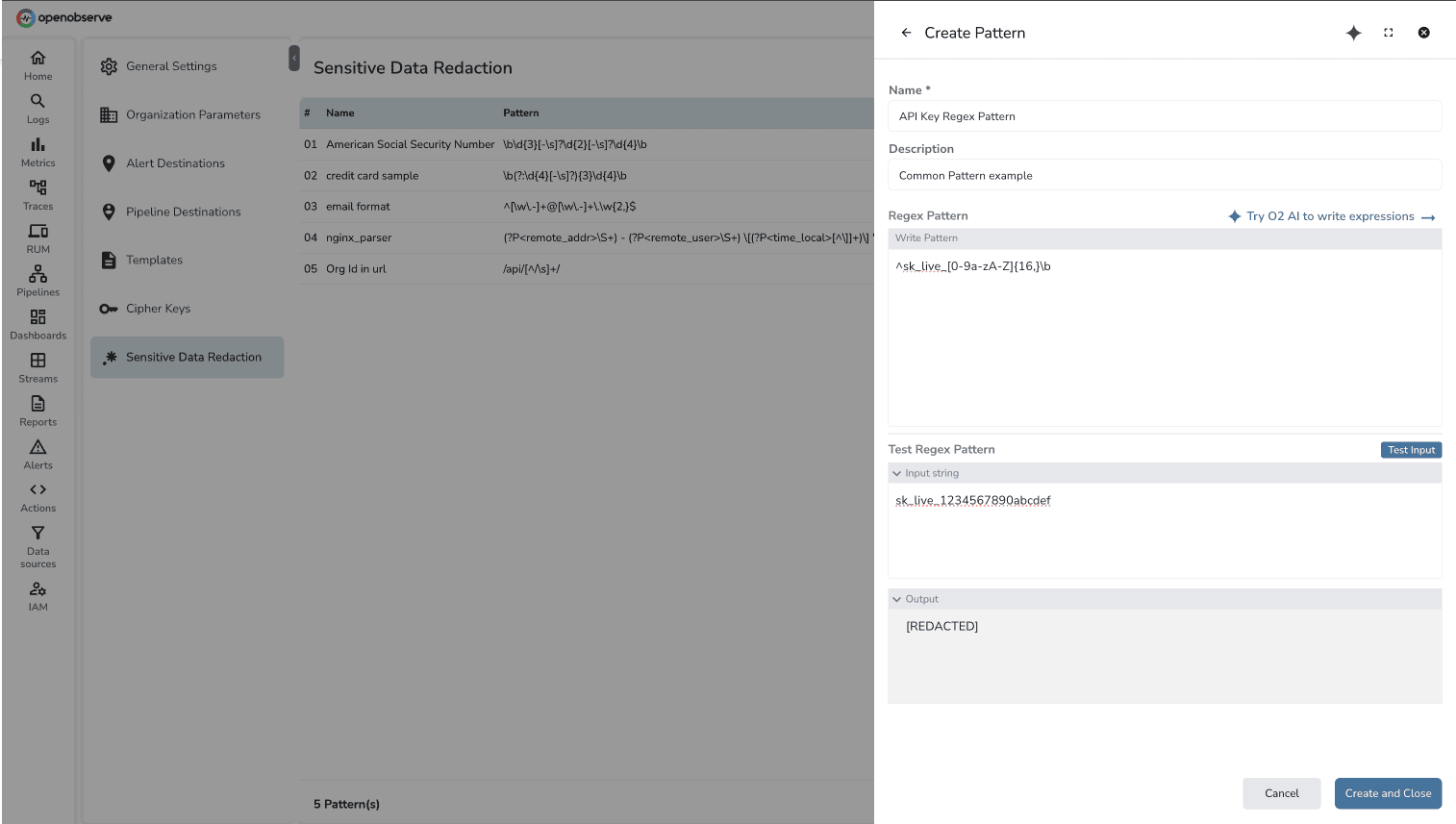Click the Create and Close button
Image resolution: width=1456 pixels, height=824 pixels.
tap(1387, 793)
